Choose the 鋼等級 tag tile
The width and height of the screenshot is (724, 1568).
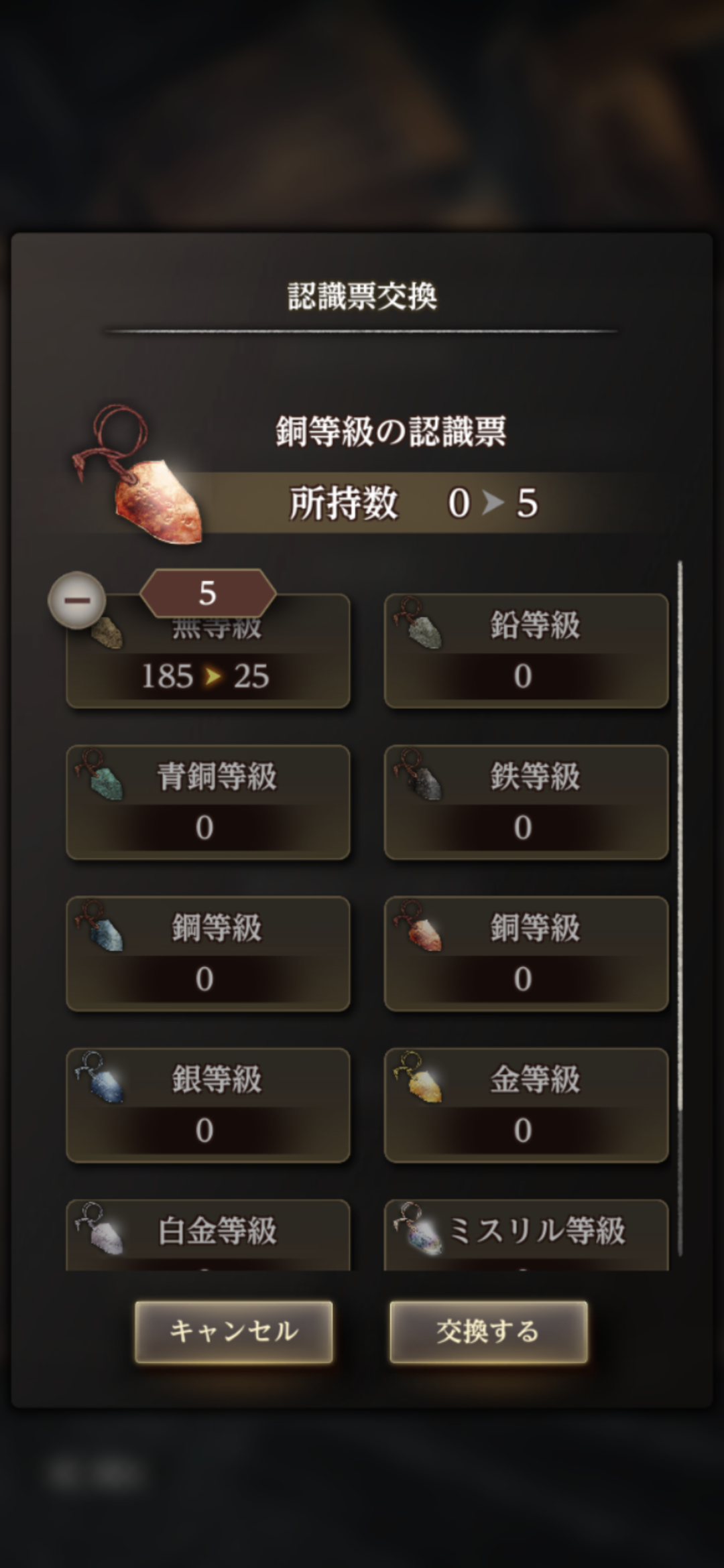click(x=208, y=954)
